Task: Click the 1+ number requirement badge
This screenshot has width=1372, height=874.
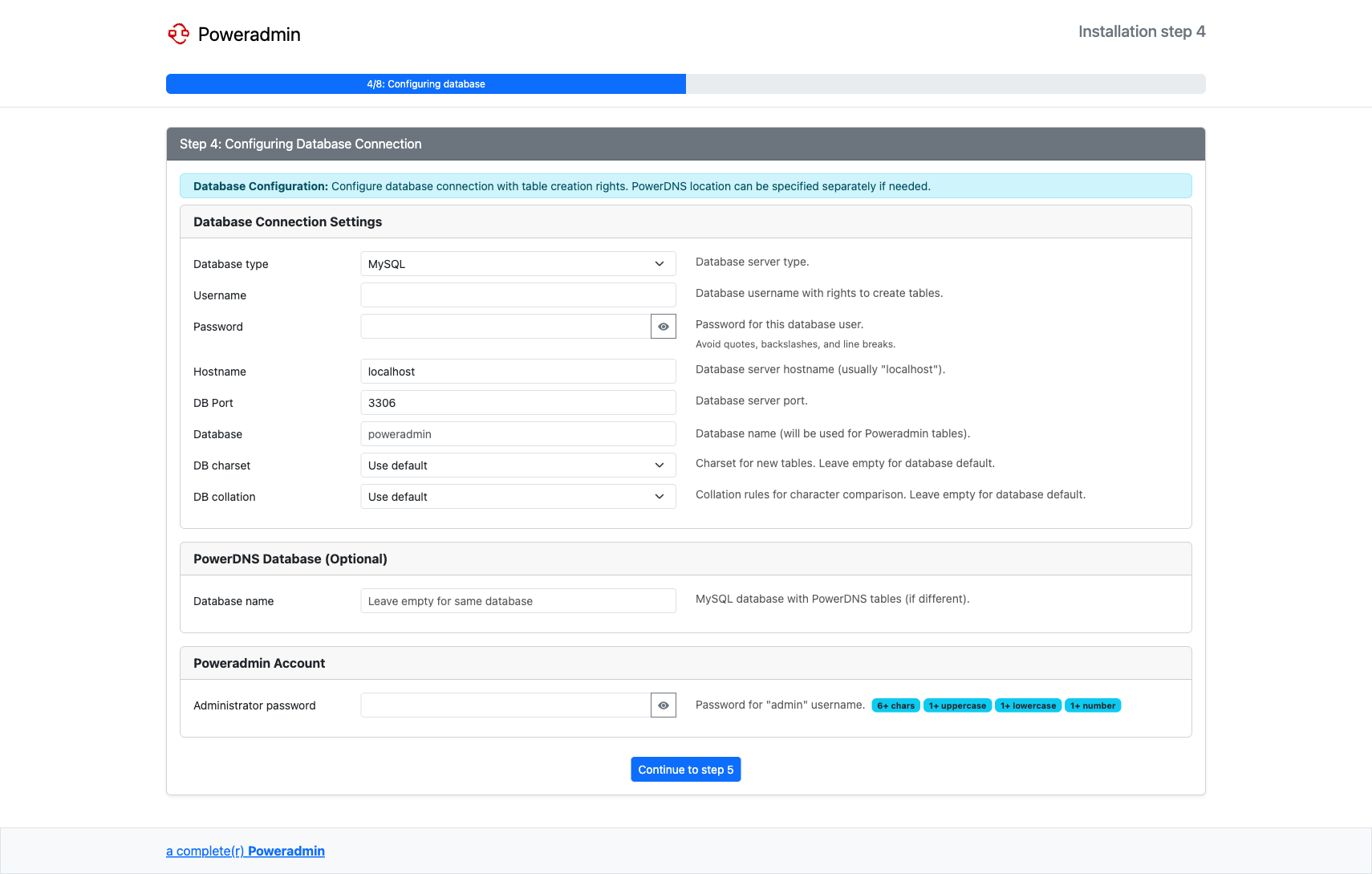Action: click(1092, 705)
